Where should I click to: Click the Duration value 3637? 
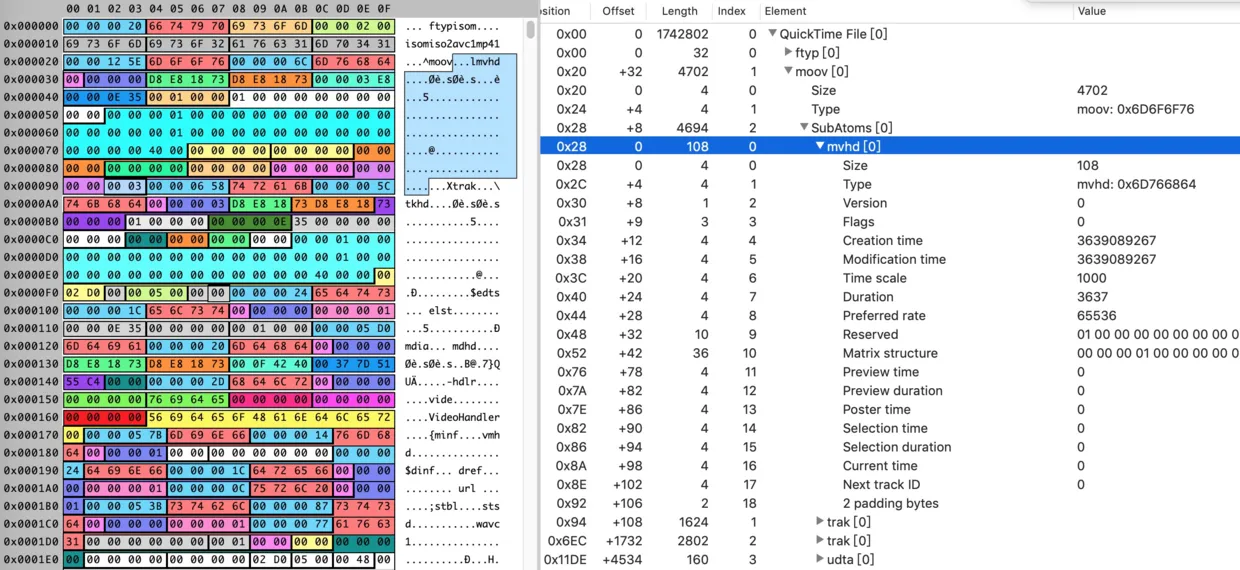(1093, 297)
